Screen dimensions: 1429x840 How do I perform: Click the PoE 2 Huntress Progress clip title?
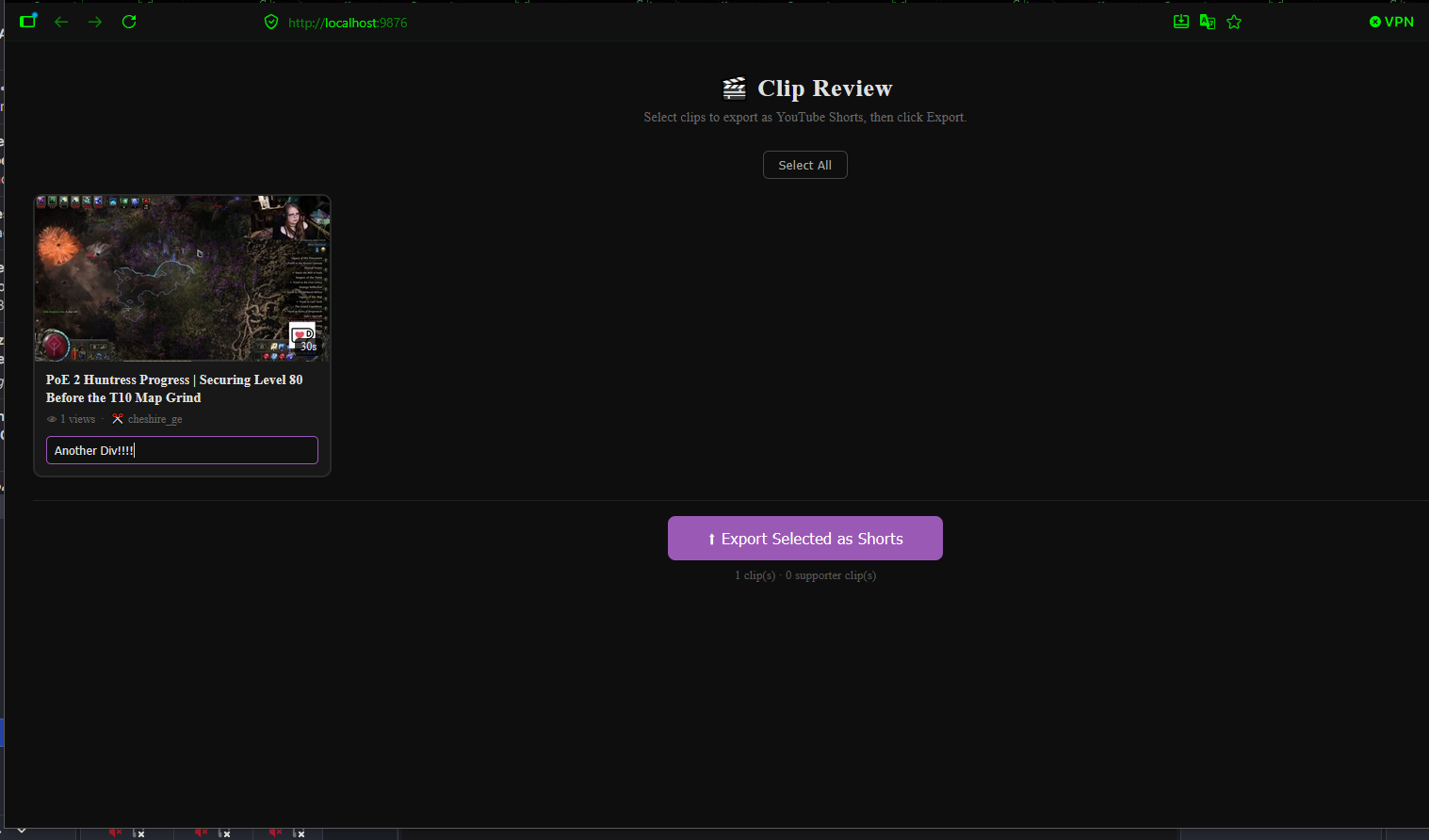(x=174, y=389)
